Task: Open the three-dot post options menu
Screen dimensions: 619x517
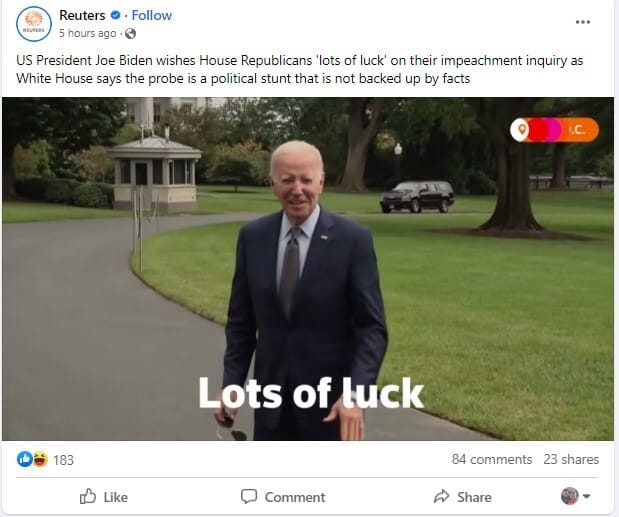Action: [583, 22]
